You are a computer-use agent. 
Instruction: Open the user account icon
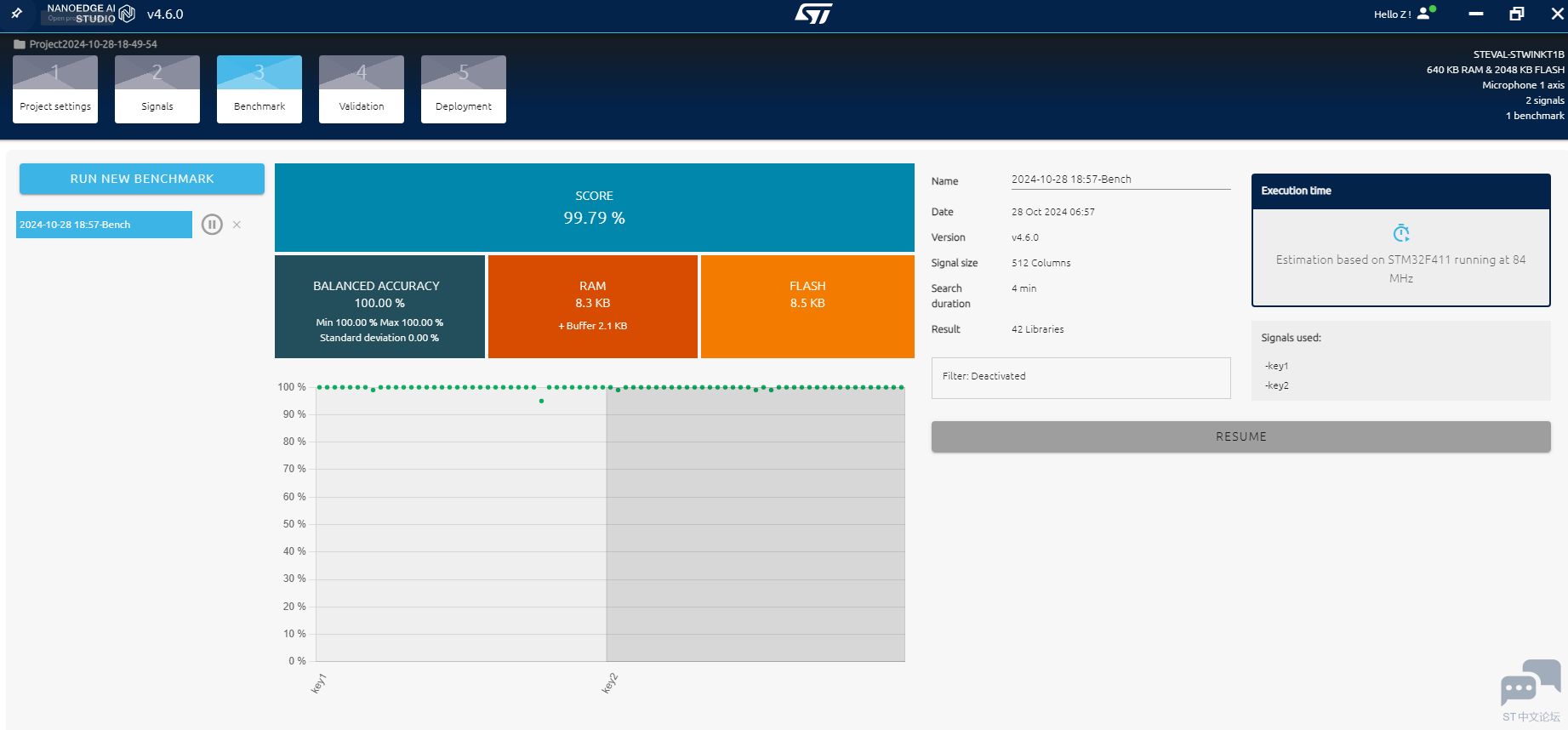coord(1424,14)
